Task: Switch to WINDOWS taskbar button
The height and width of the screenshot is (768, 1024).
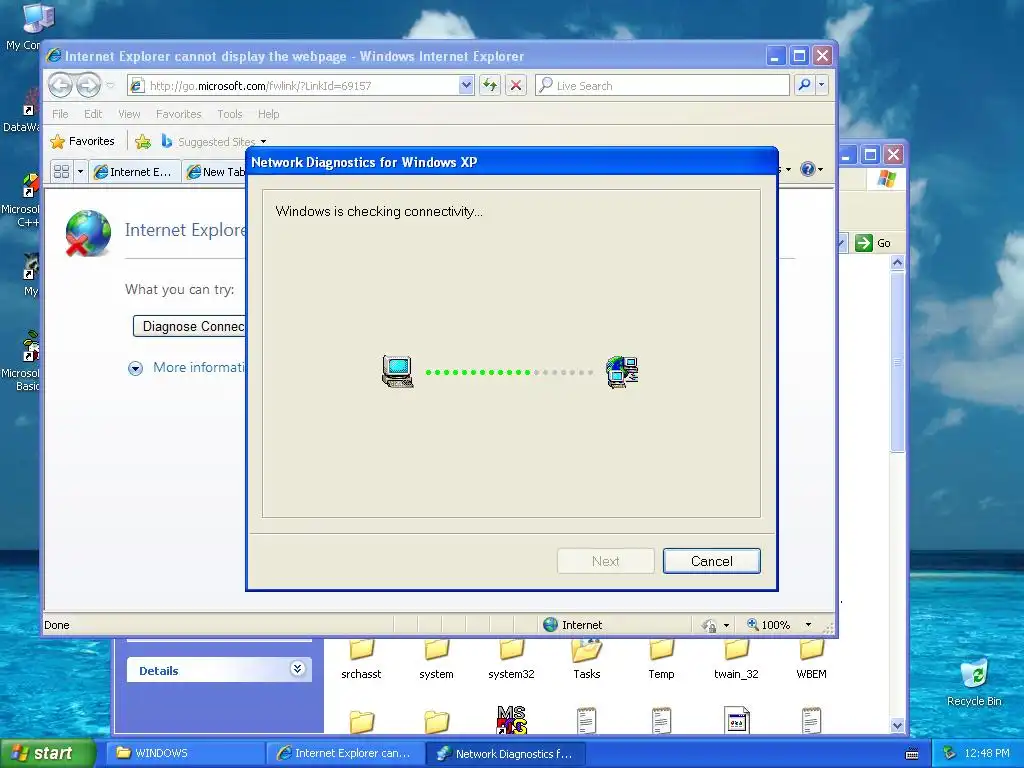Action: pyautogui.click(x=186, y=753)
